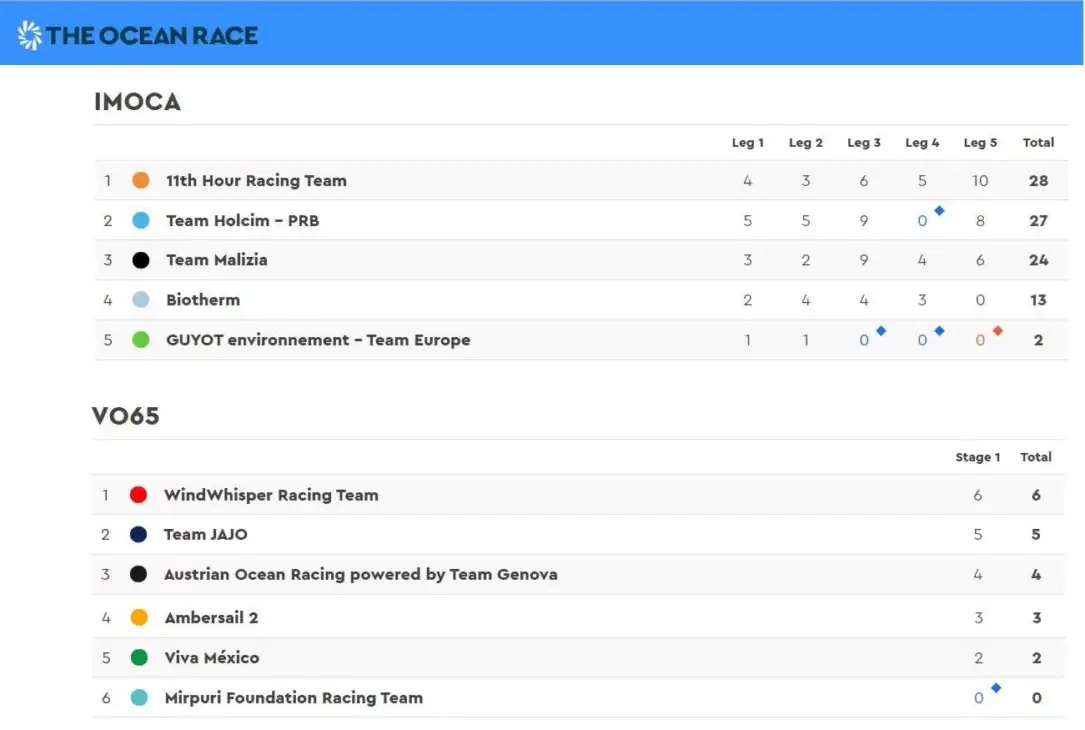Click the blue diamond on Team Holcim Leg 4

(939, 210)
